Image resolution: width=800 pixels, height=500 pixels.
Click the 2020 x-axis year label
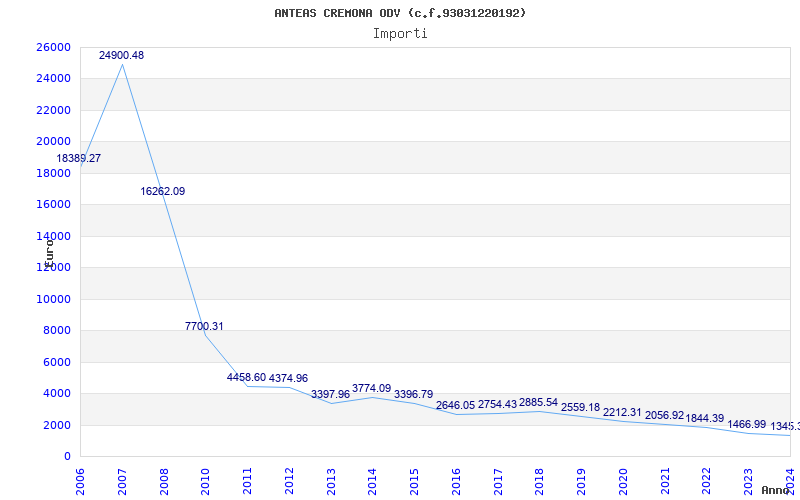[x=623, y=482]
